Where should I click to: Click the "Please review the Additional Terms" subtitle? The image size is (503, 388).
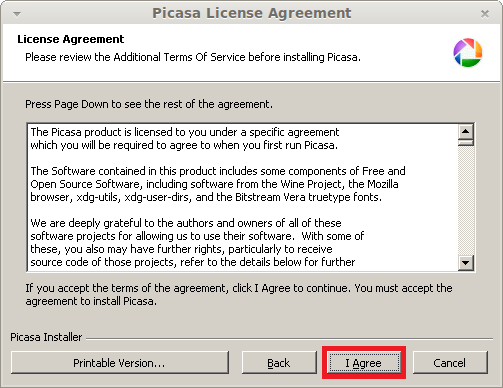click(x=193, y=57)
